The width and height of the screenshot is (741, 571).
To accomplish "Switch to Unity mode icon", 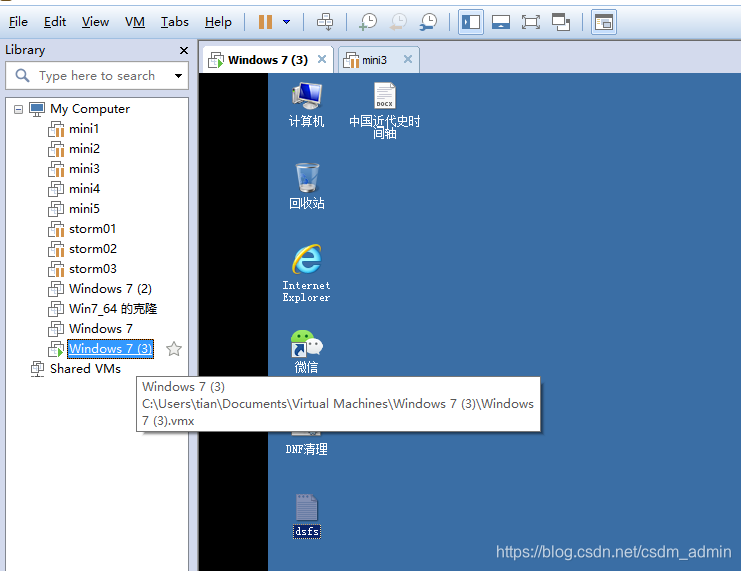I will pyautogui.click(x=561, y=22).
